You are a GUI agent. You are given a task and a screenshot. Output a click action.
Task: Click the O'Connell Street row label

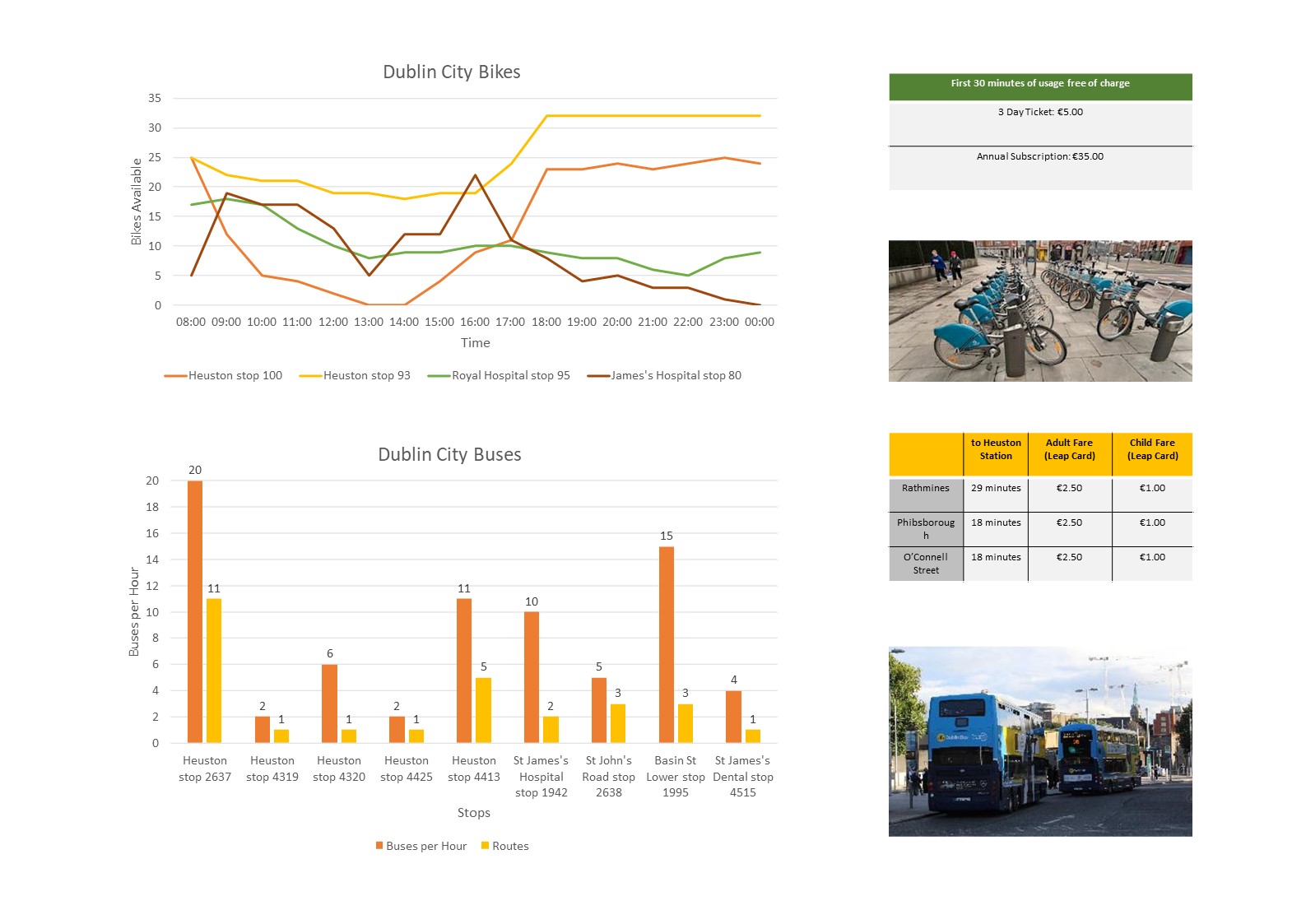coord(925,564)
